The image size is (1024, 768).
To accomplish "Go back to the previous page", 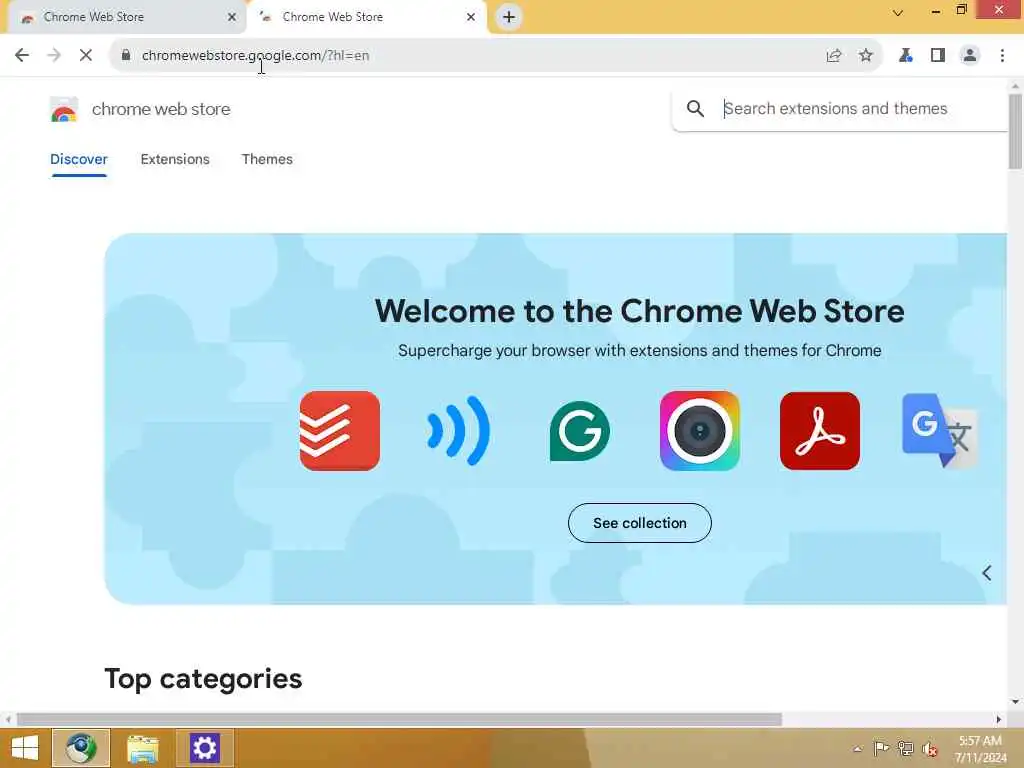I will tap(22, 56).
